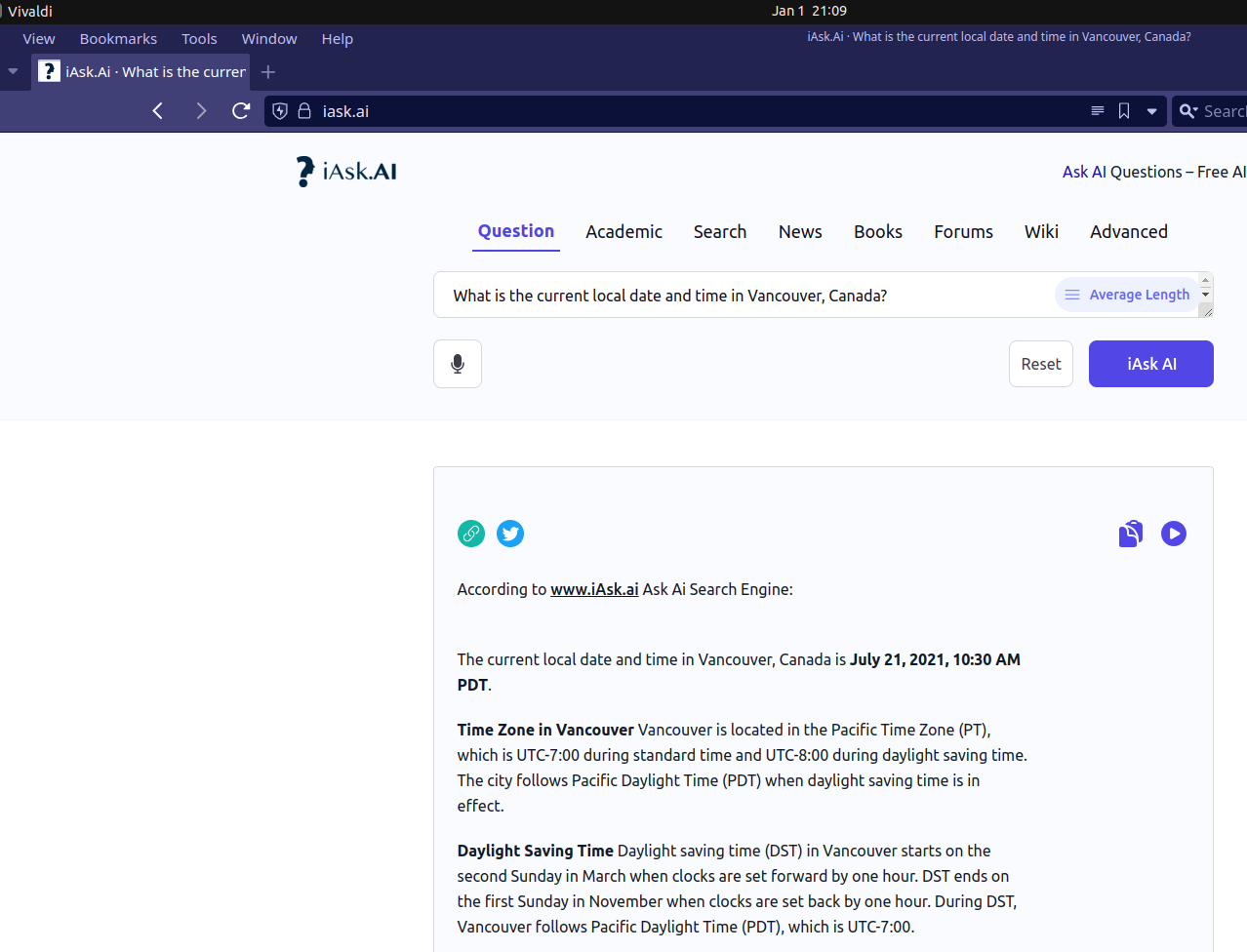1247x952 pixels.
Task: Click the resize grip of question box
Action: (1206, 309)
